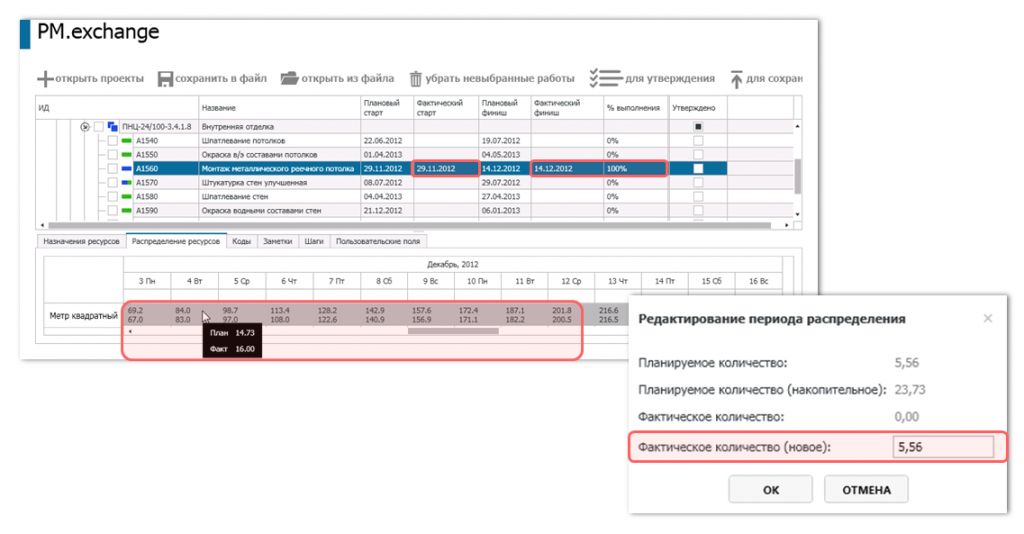Click the checklist icon для утверждения

point(605,78)
